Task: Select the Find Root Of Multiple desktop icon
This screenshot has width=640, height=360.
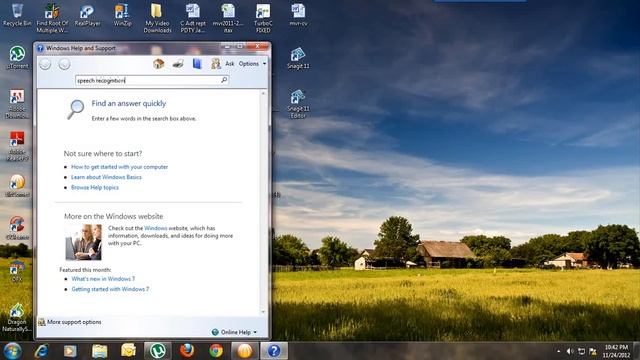Action: (52, 18)
